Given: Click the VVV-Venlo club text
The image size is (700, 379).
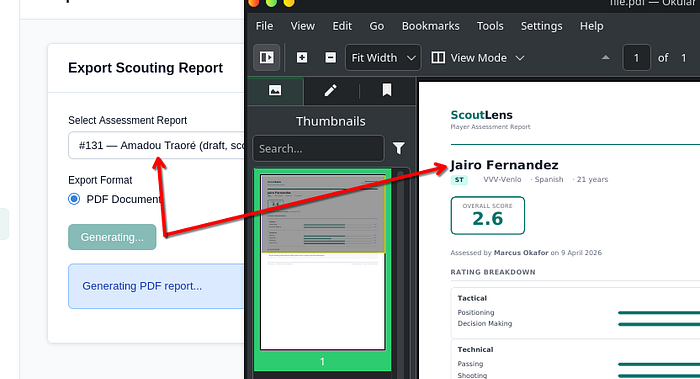Looking at the screenshot, I should (502, 179).
